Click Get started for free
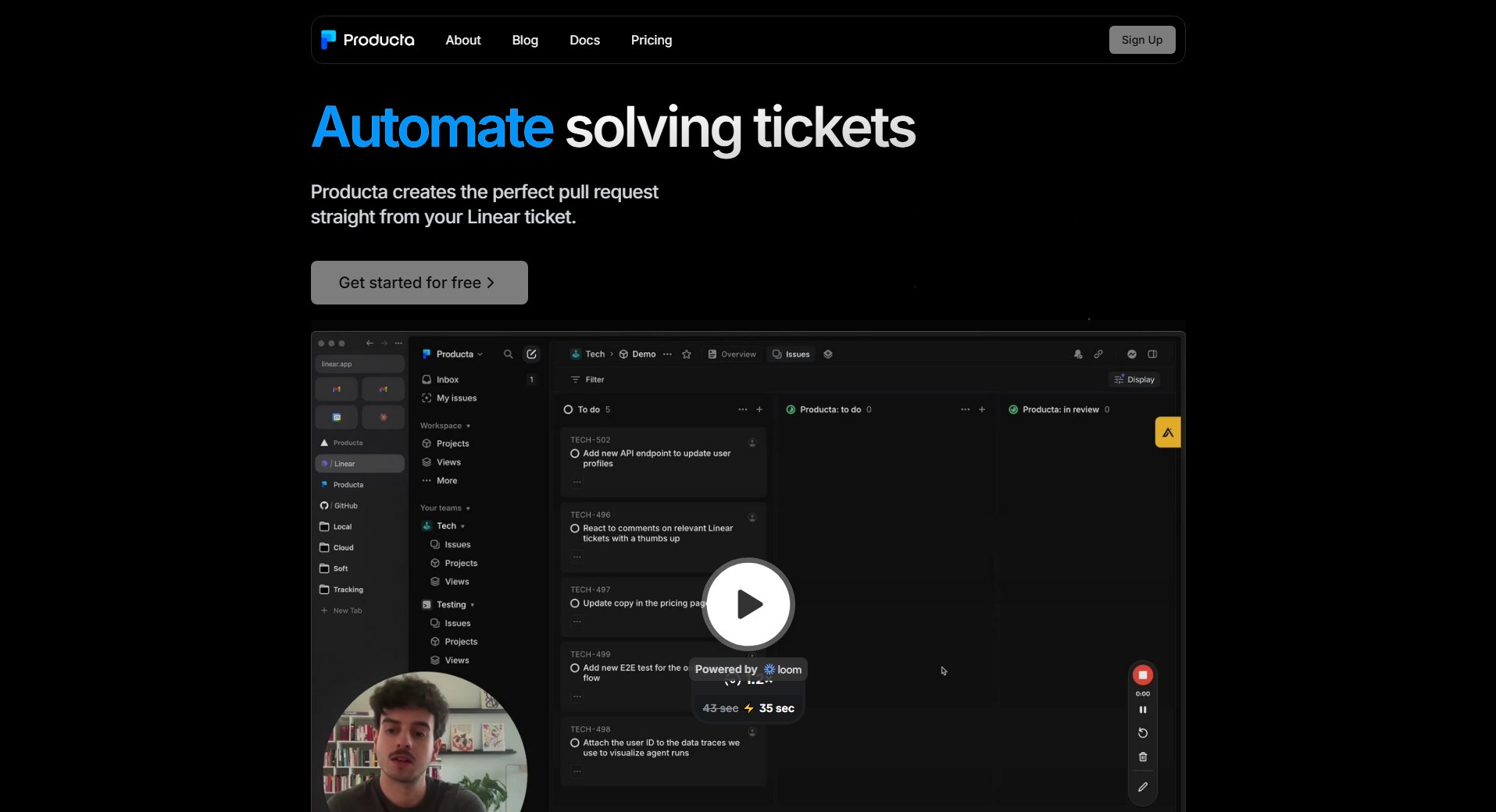 [x=419, y=282]
